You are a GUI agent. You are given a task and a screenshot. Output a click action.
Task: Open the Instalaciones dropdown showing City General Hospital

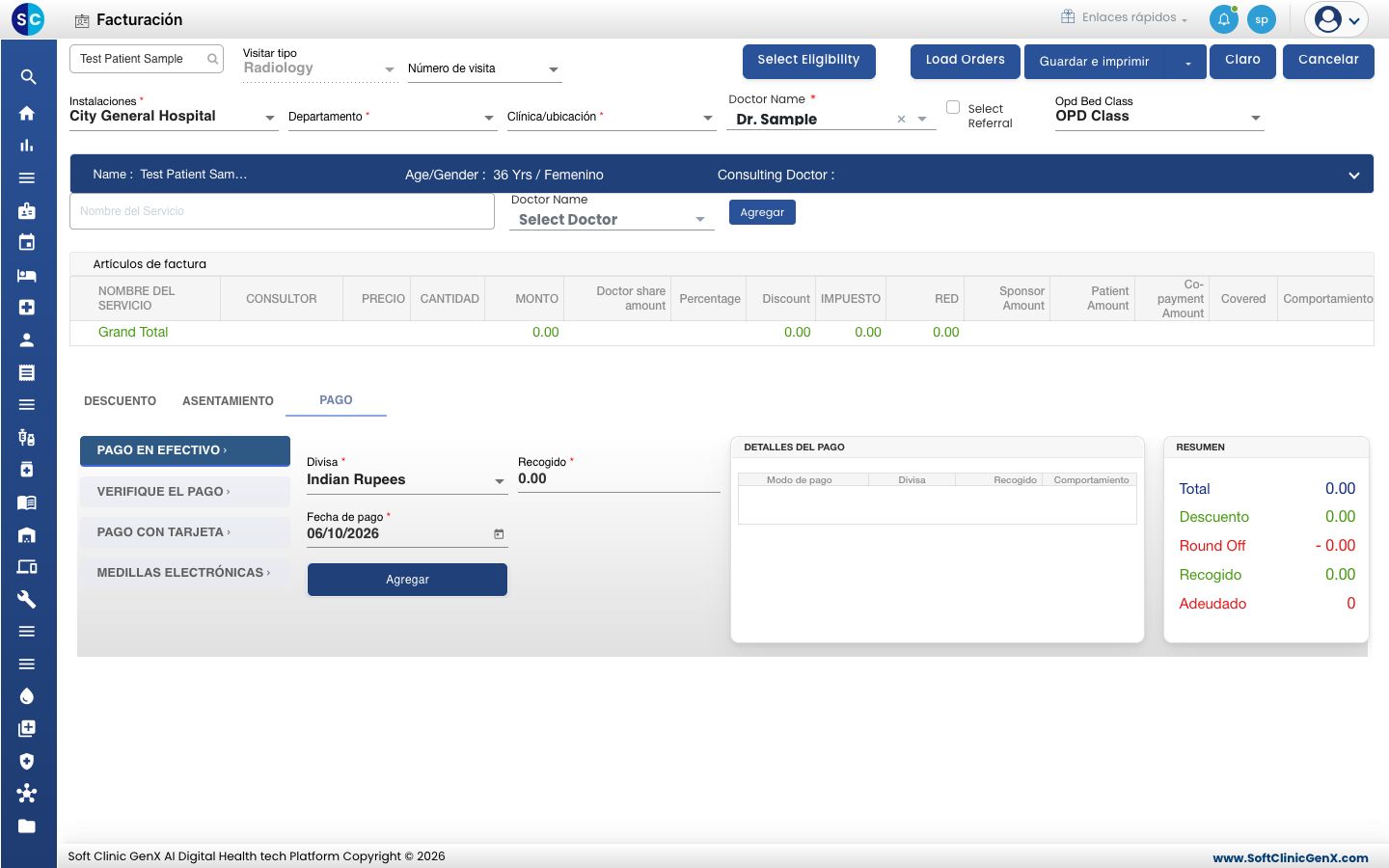coord(173,117)
